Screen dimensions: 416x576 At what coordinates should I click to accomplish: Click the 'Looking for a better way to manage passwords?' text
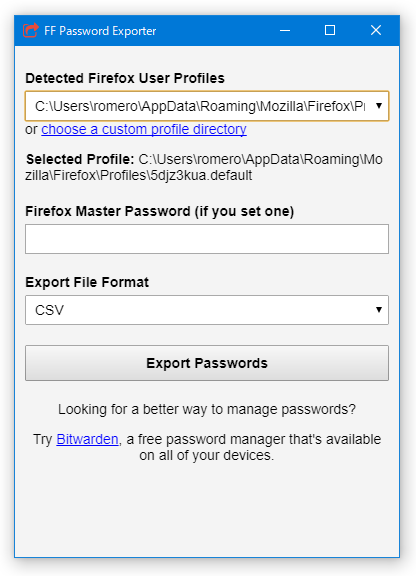tap(207, 409)
